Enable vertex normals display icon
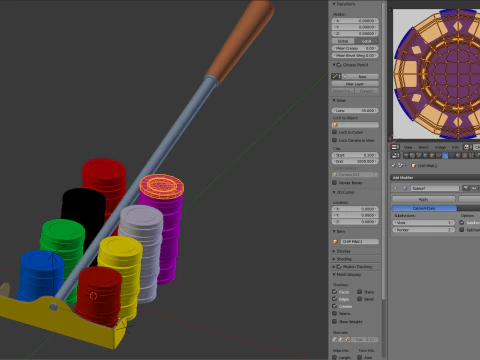This screenshot has width=480, height=360. 335,340
